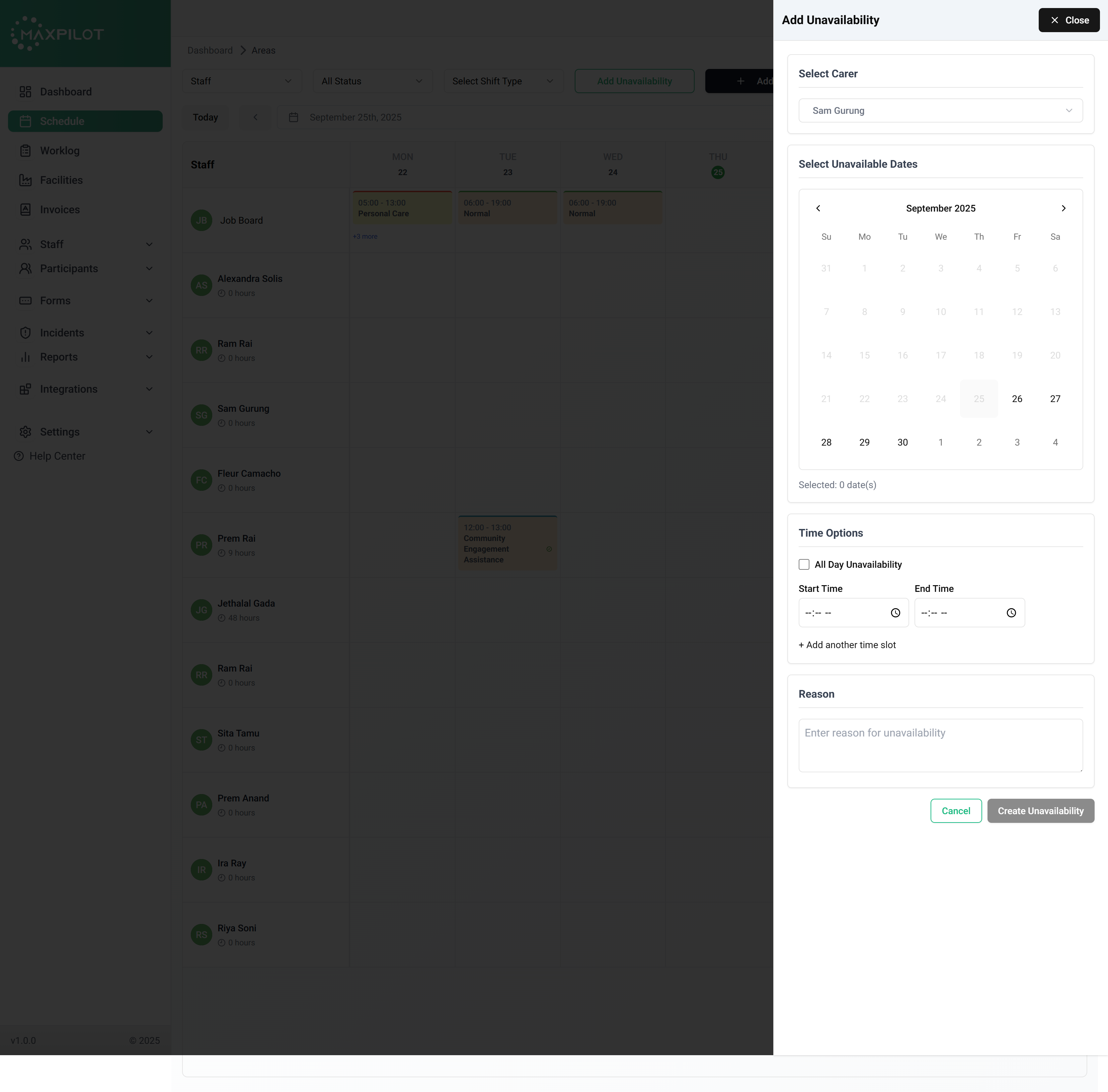The image size is (1108, 1092).
Task: Click + Add another time slot
Action: [847, 645]
